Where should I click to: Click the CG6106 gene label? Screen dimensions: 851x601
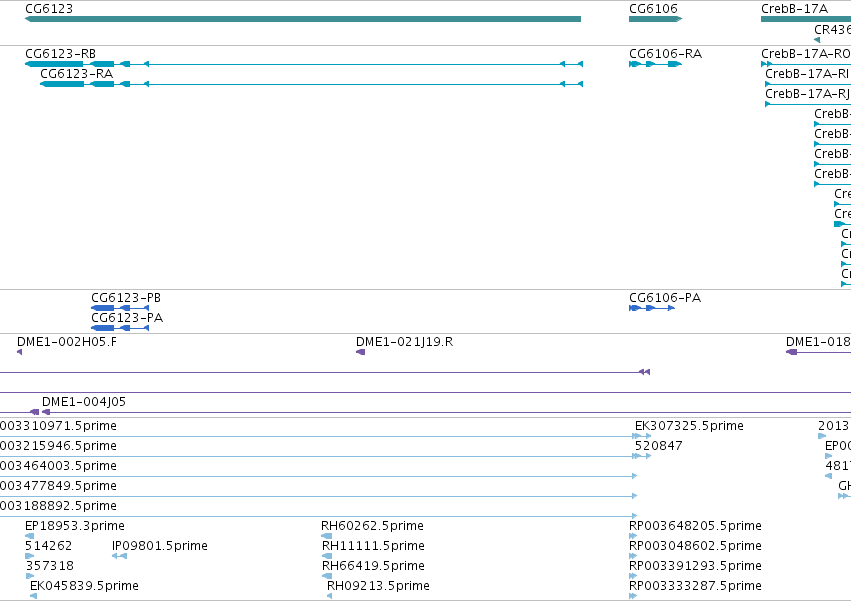[x=653, y=9]
